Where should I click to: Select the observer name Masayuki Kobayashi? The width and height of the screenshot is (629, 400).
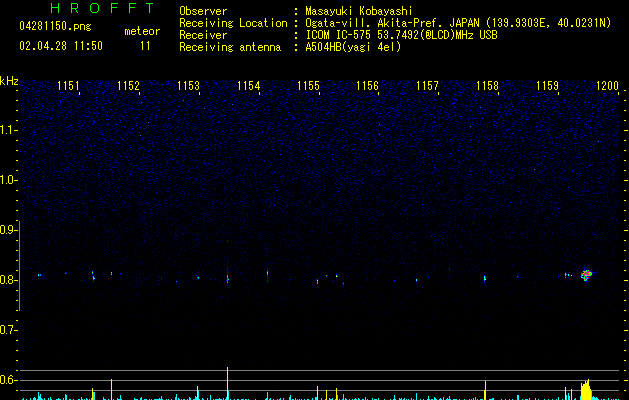[x=359, y=11]
